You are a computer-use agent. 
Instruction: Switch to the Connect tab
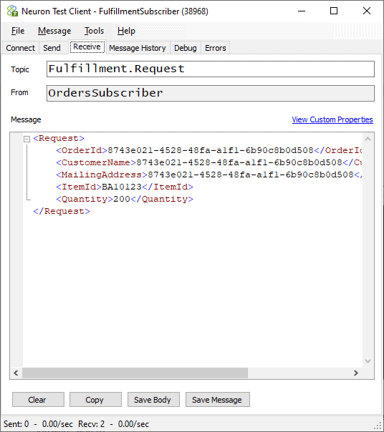click(20, 48)
